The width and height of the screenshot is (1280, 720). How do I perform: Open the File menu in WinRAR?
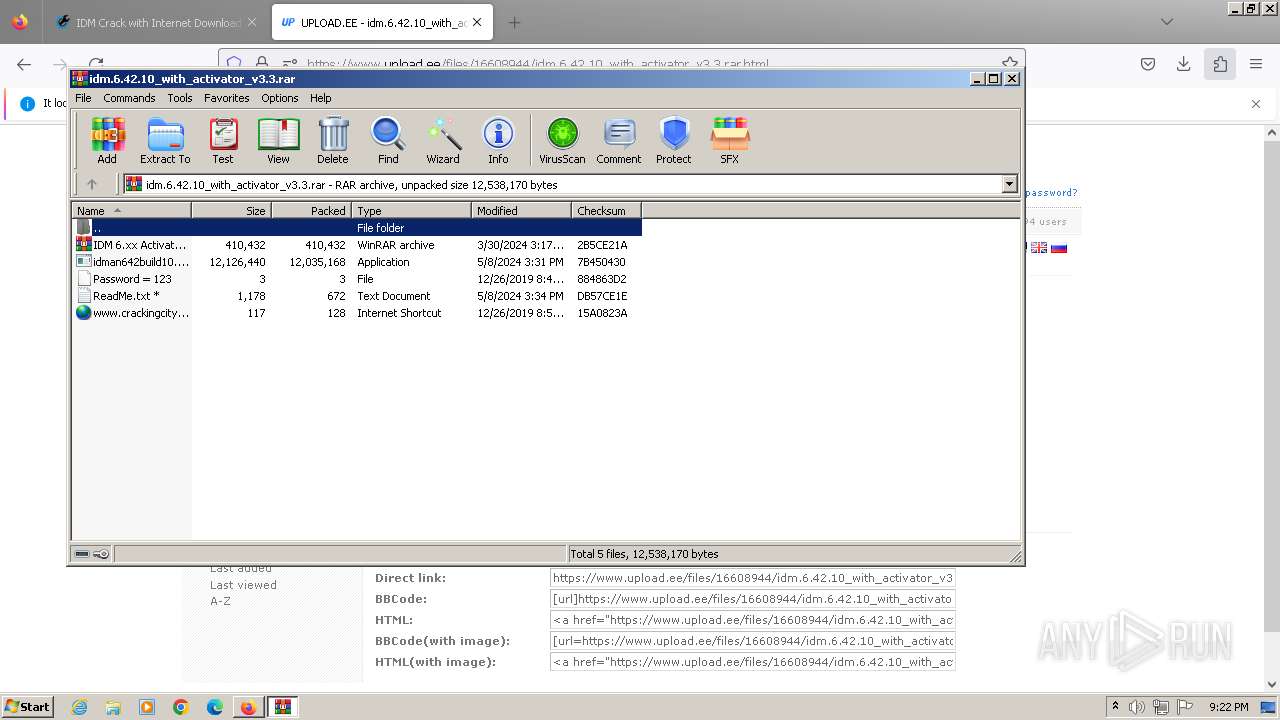point(83,98)
